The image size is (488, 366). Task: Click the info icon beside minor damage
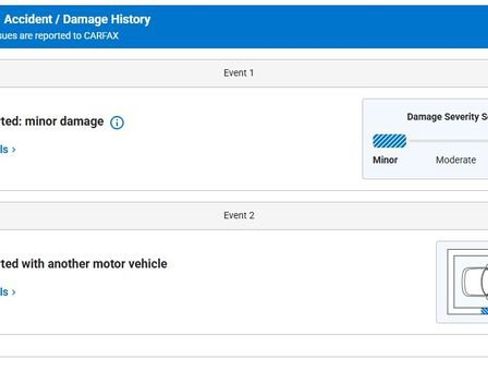click(x=117, y=122)
